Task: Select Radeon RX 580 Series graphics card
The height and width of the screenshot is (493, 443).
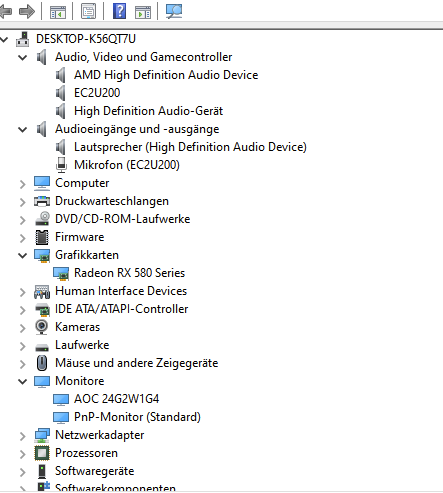Action: [129, 273]
